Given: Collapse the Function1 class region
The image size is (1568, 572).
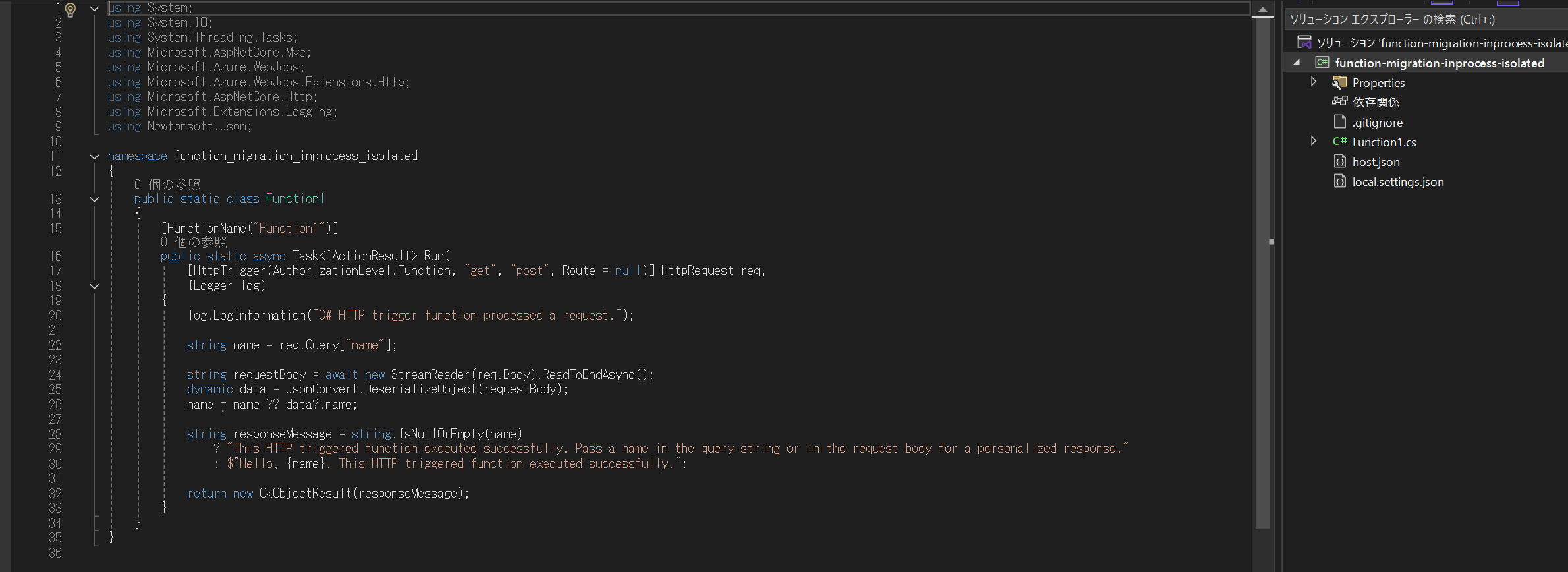Looking at the screenshot, I should tap(94, 199).
